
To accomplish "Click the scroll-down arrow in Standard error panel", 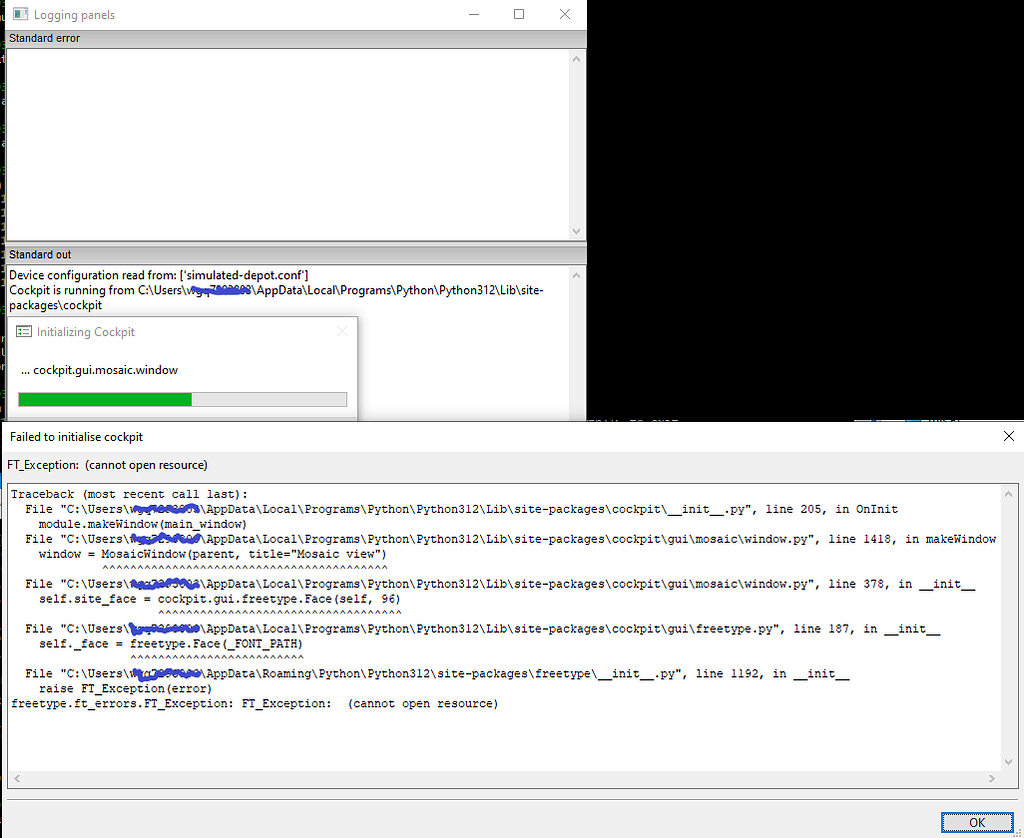I will click(576, 231).
